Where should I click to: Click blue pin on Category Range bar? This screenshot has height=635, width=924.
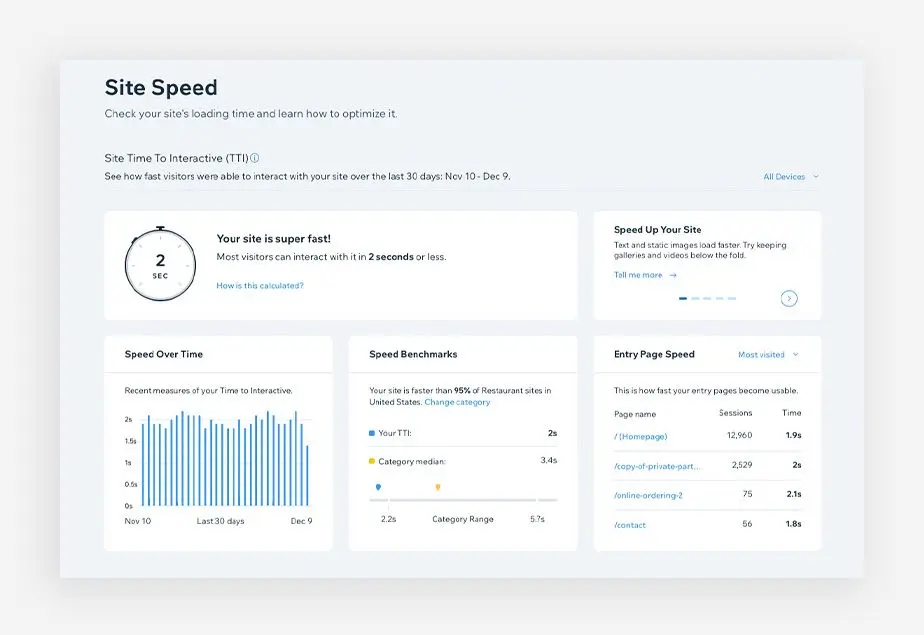(378, 487)
